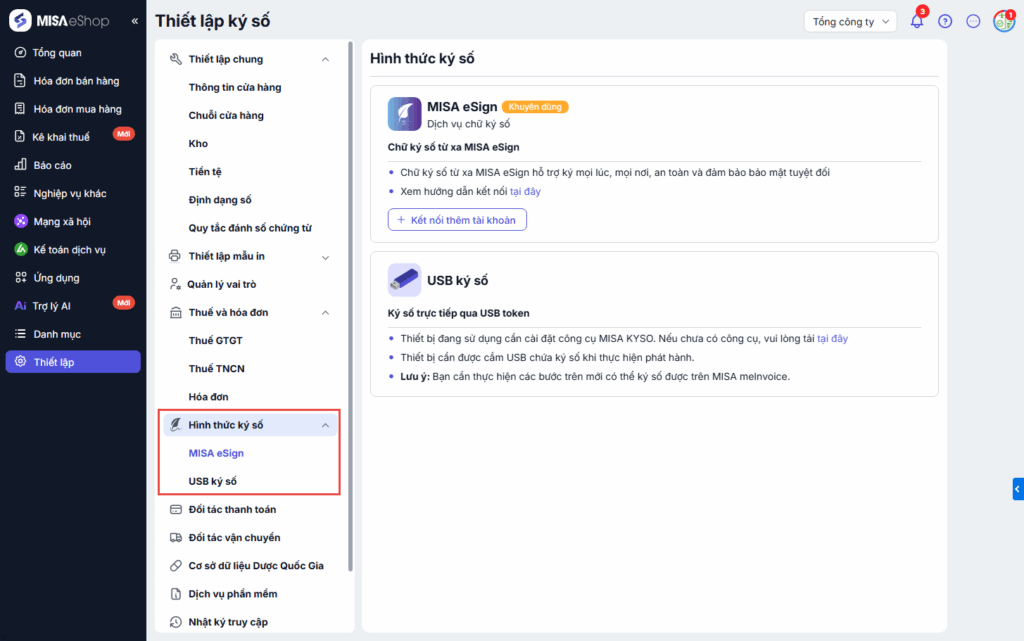Click the chat bubble icon in header

coord(973,21)
